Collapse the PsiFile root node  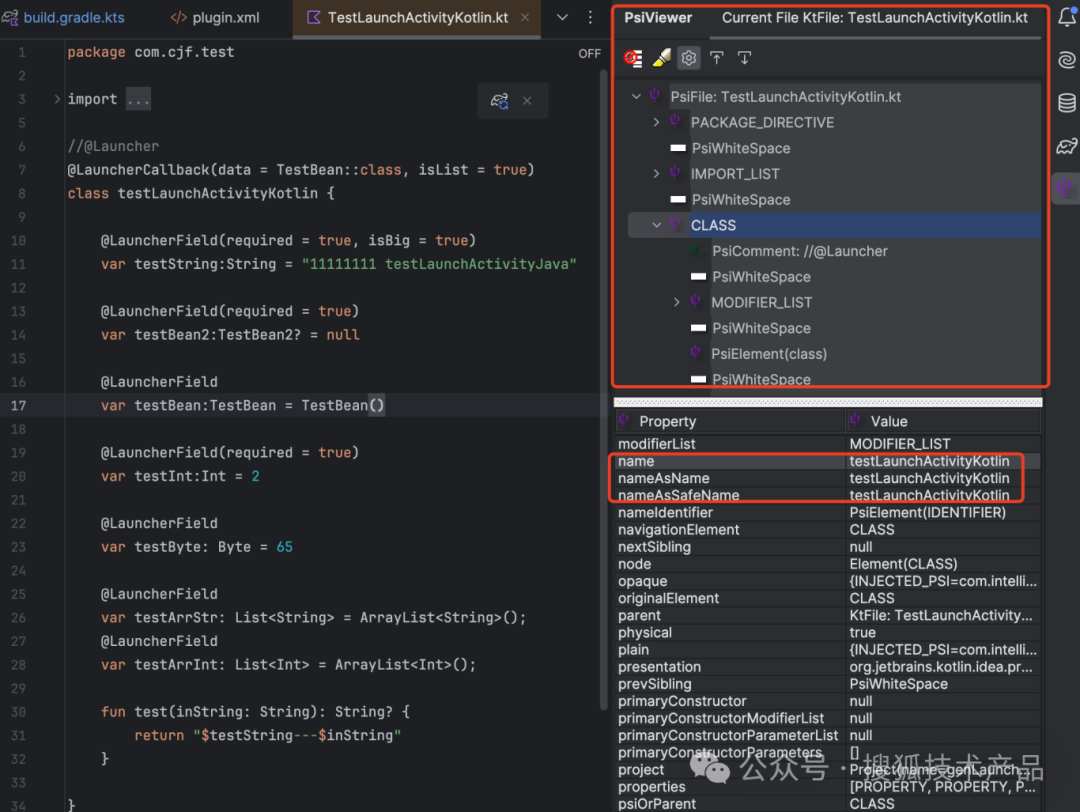tap(636, 97)
